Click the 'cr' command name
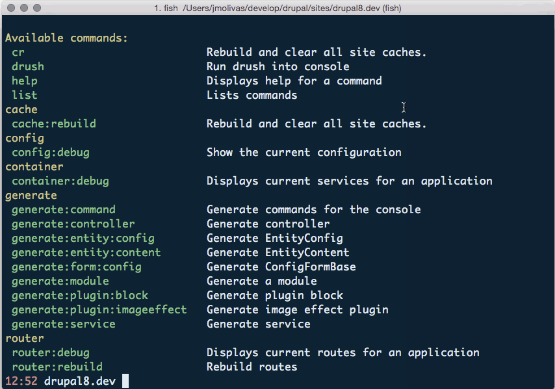This screenshot has width=555, height=389. [x=18, y=52]
